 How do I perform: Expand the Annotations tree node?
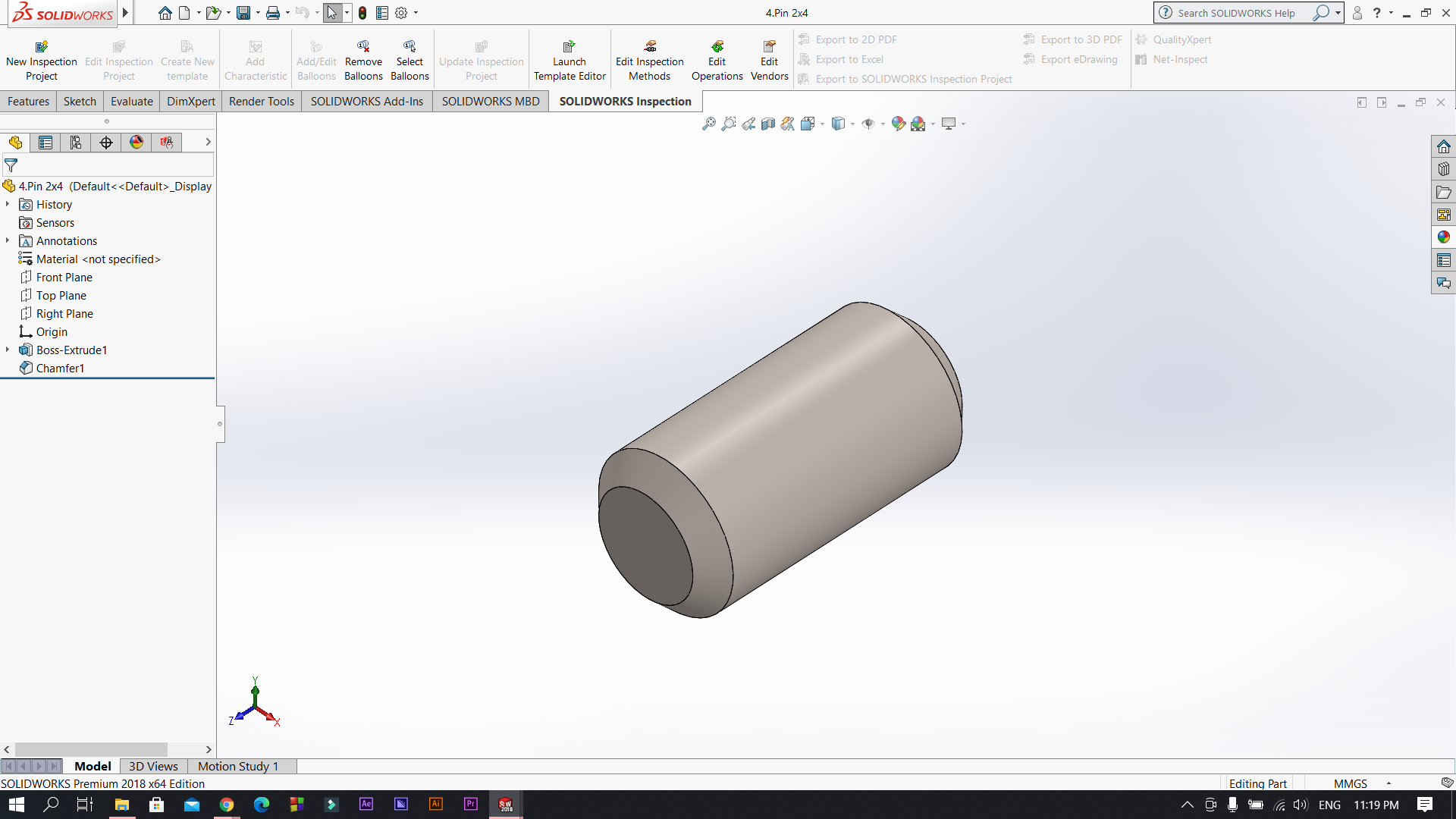[8, 240]
